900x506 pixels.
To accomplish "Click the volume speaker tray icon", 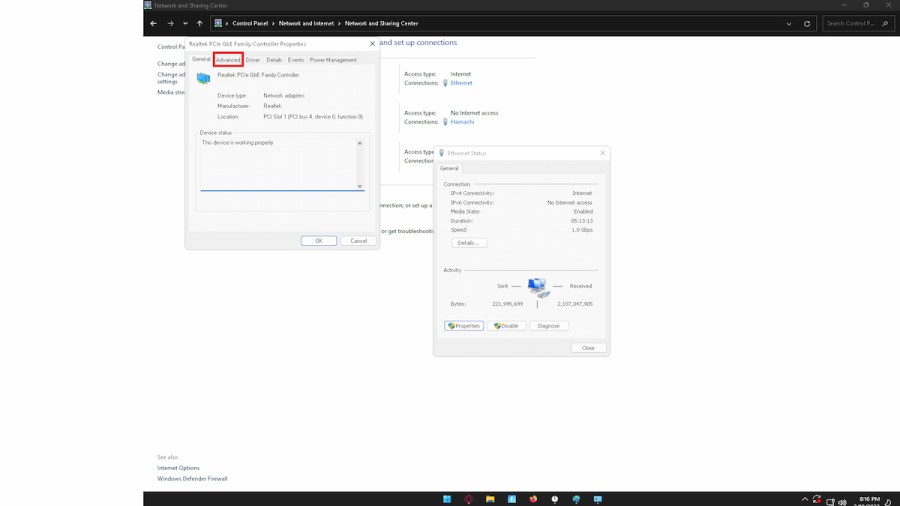I will (843, 500).
